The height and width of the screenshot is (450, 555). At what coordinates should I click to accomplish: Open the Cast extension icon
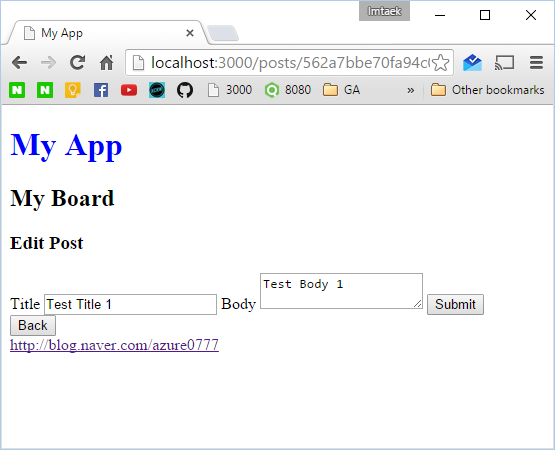pos(504,63)
